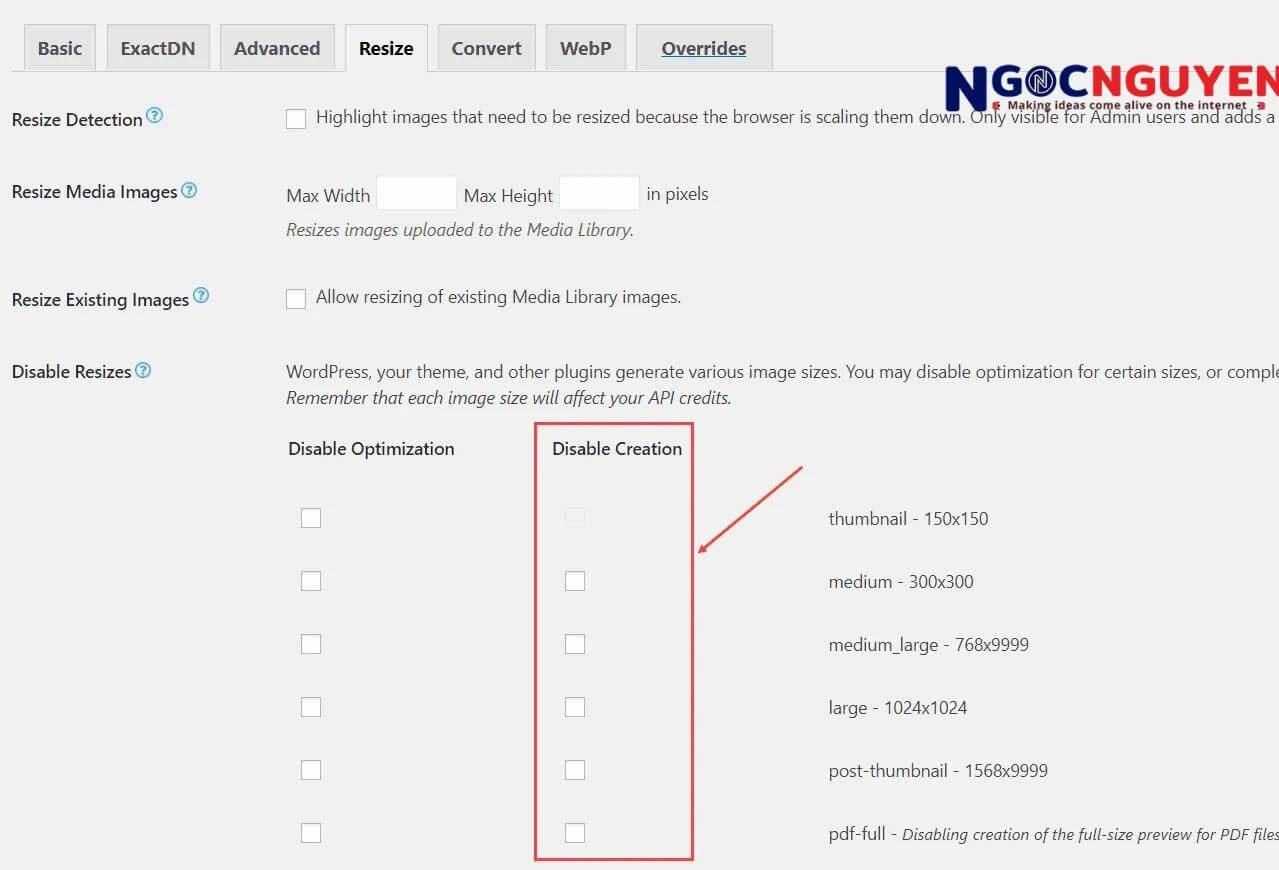1279x870 pixels.
Task: Check Allow resizing of existing images
Action: 296,299
